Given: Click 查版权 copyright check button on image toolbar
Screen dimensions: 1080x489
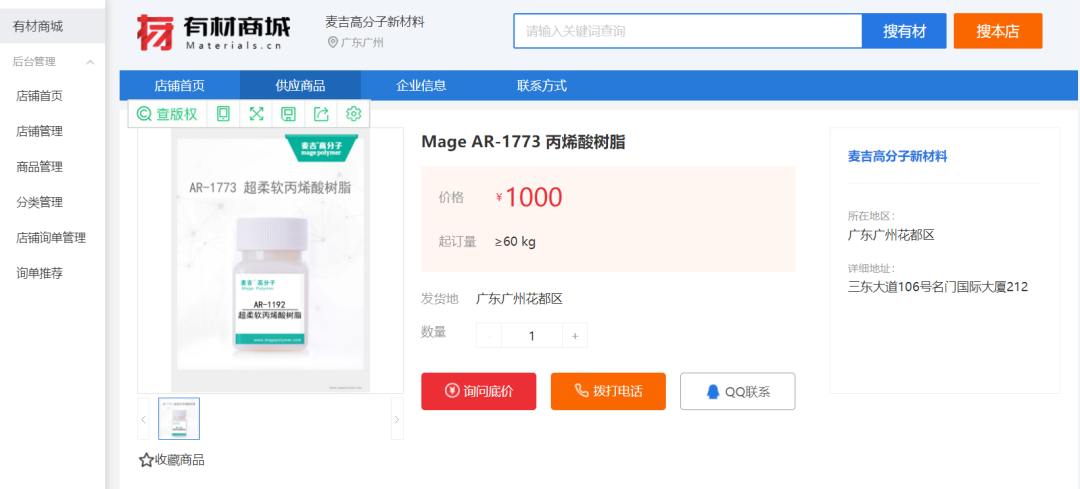Looking at the screenshot, I should 167,114.
